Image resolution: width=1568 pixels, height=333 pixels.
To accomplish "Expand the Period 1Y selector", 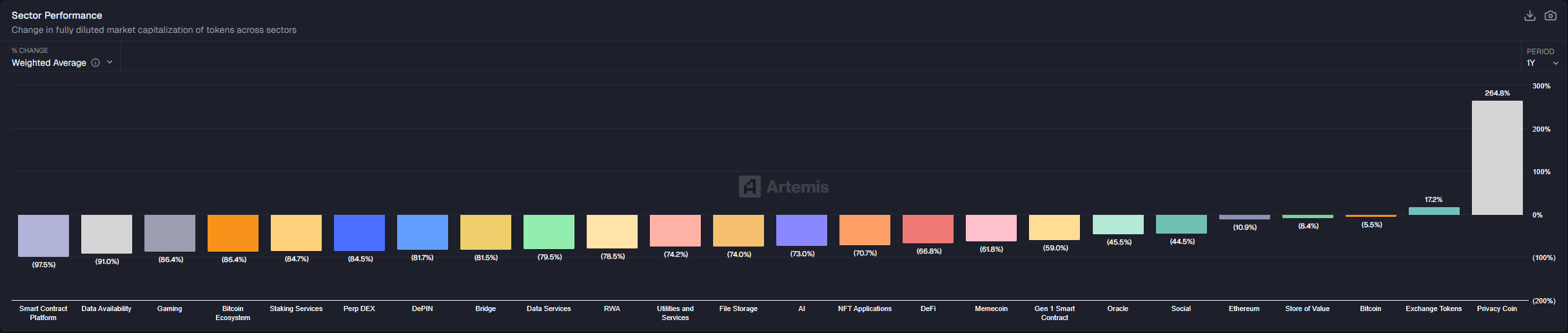I will pos(1542,63).
